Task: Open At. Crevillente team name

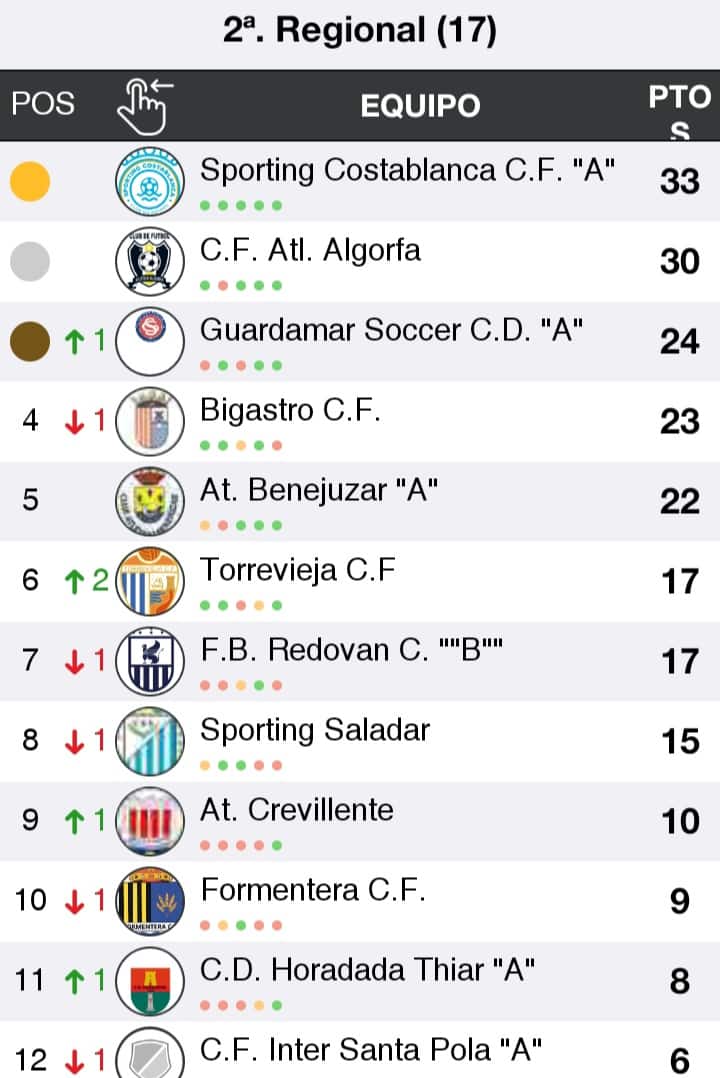Action: click(x=296, y=810)
